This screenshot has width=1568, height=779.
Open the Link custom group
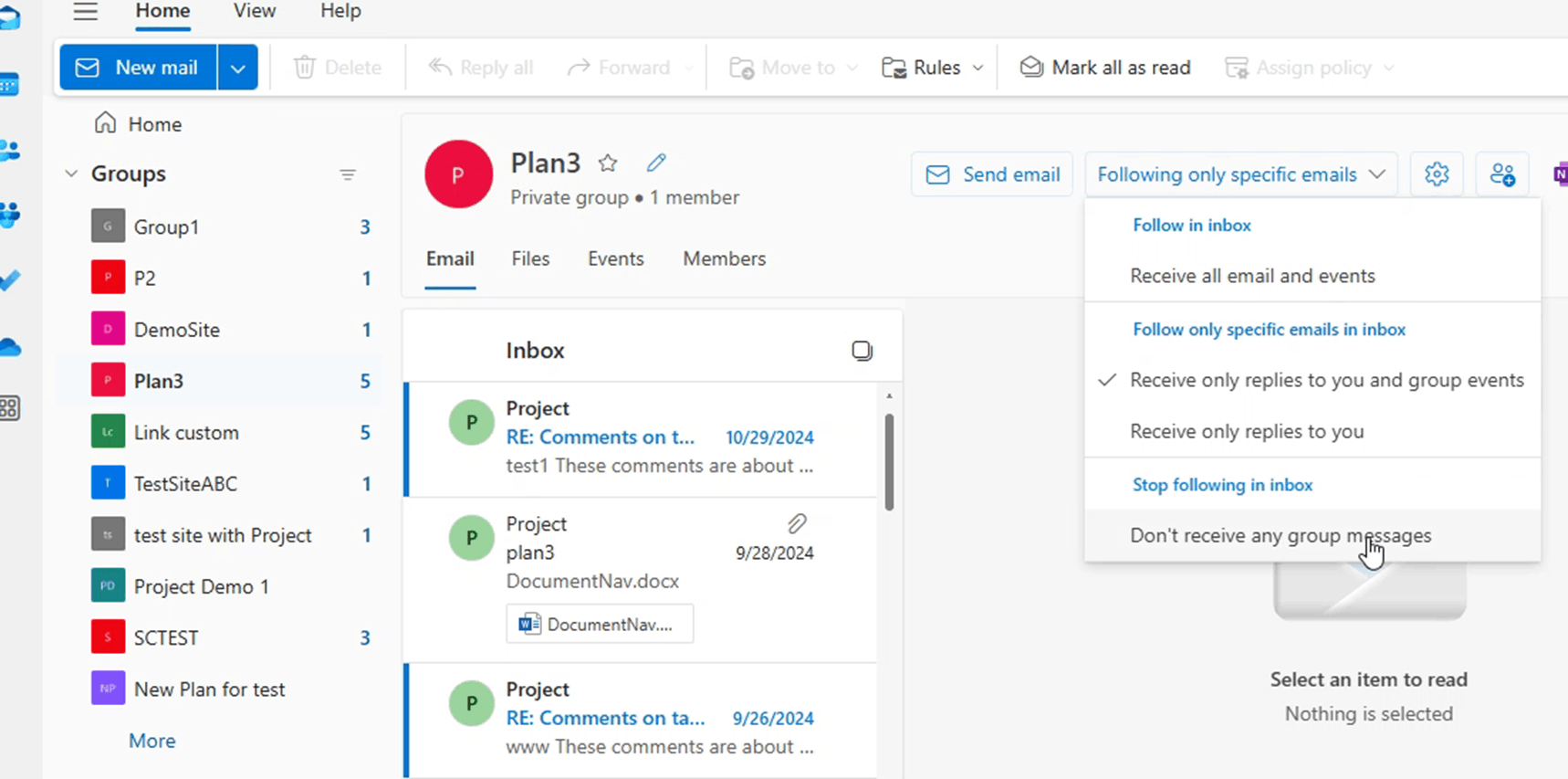coord(219,432)
